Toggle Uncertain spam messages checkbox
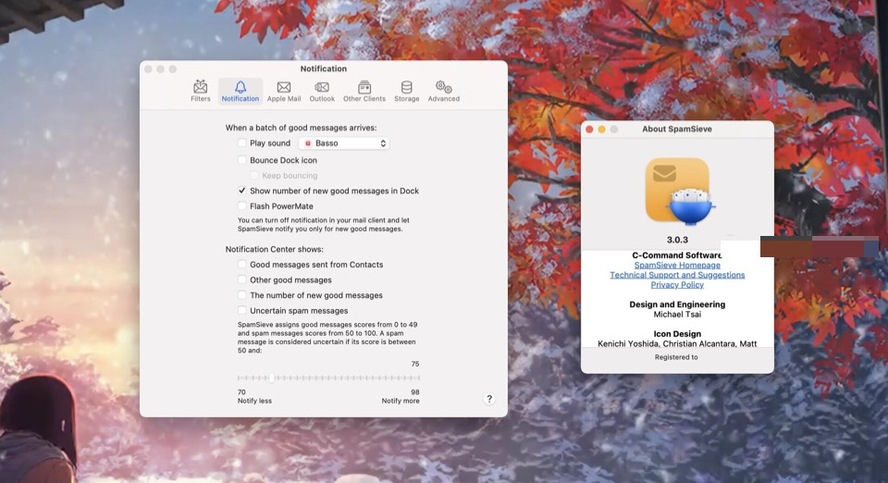888x483 pixels. pyautogui.click(x=242, y=311)
